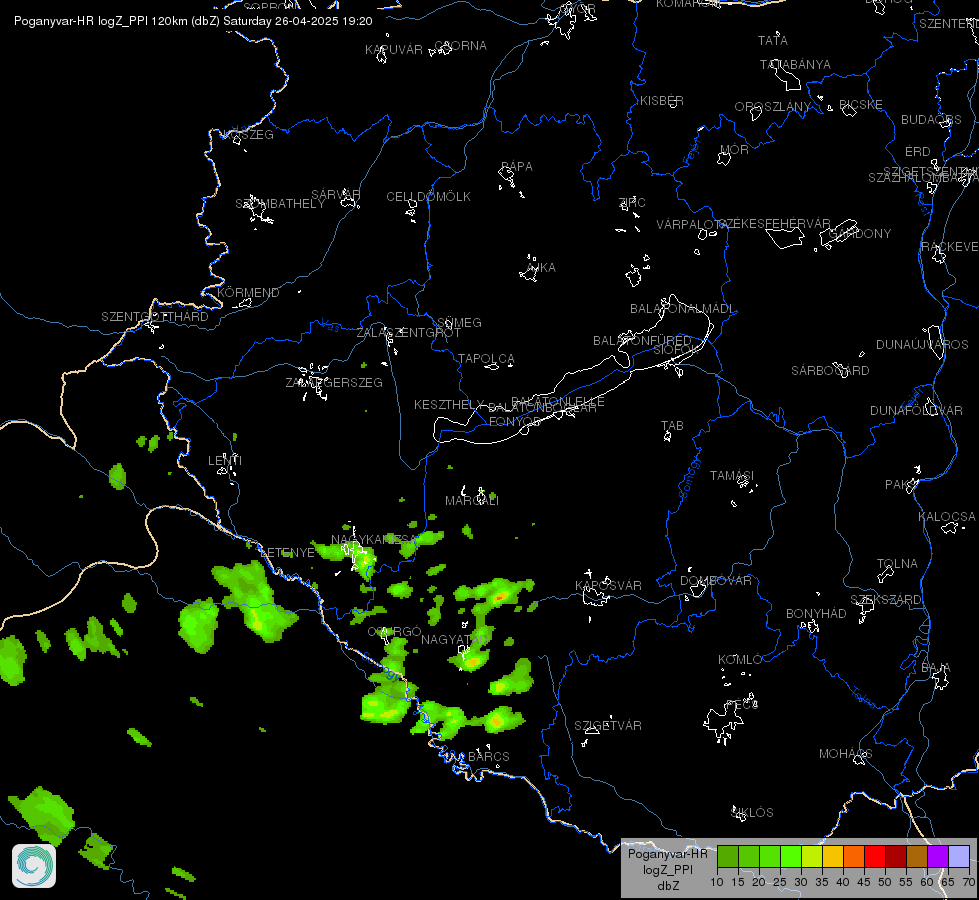This screenshot has width=979, height=900.
Task: Click the LENTI city label
Action: pos(225,460)
